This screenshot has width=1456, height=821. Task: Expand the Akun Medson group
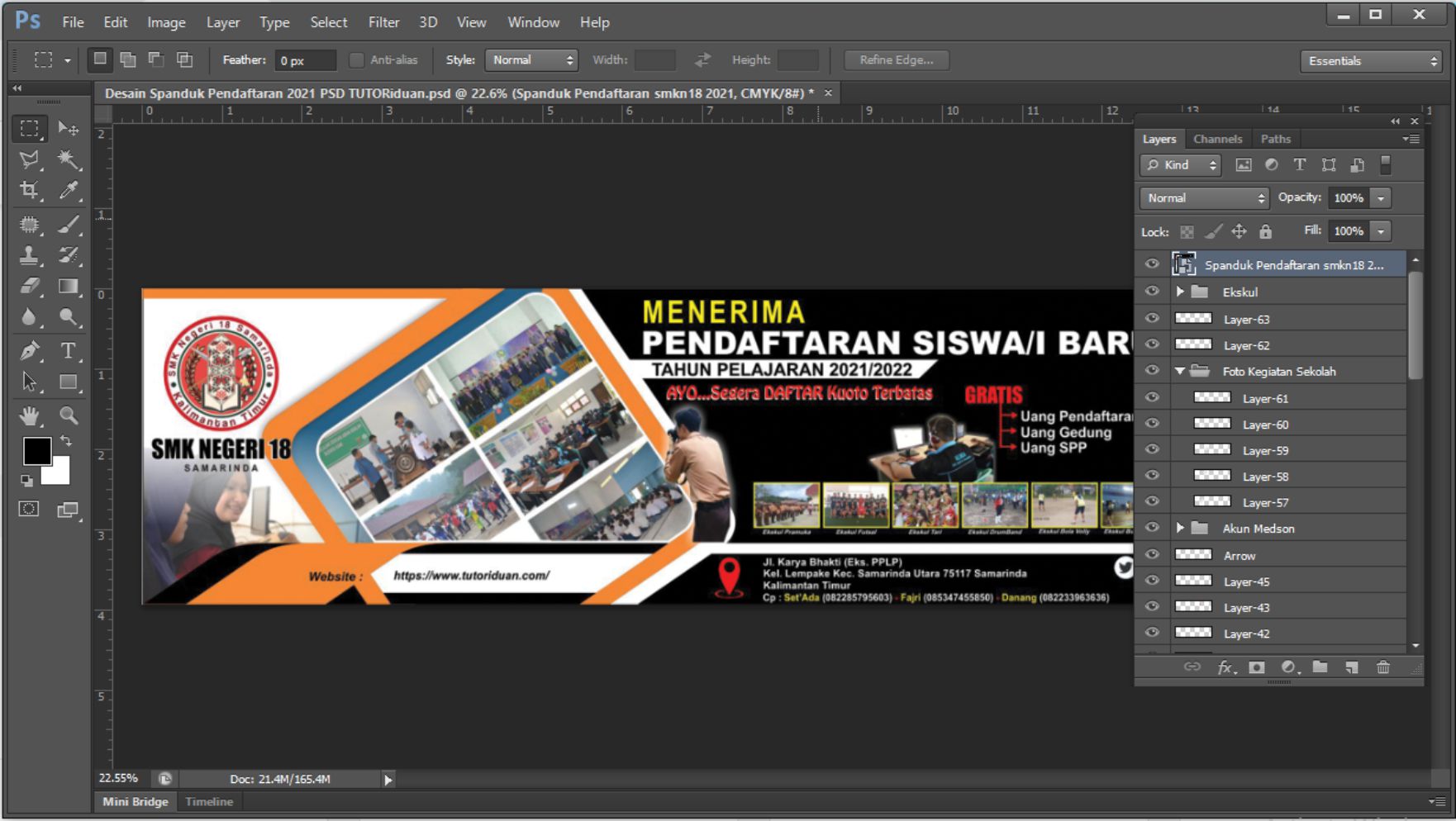pyautogui.click(x=1180, y=528)
